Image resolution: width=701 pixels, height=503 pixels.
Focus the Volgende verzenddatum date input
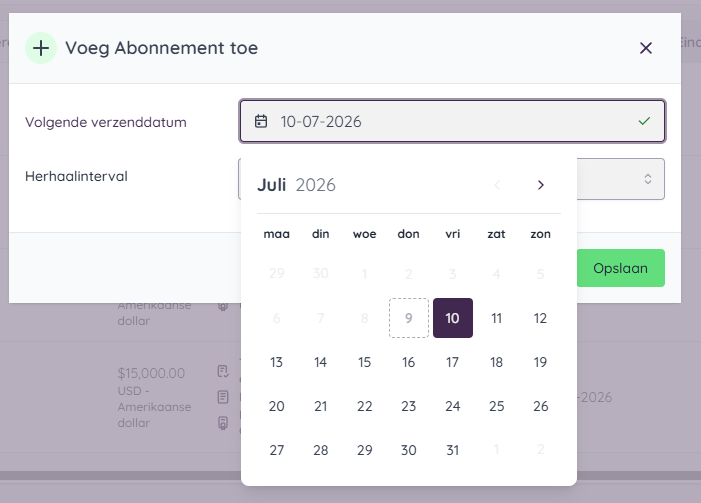click(x=452, y=121)
